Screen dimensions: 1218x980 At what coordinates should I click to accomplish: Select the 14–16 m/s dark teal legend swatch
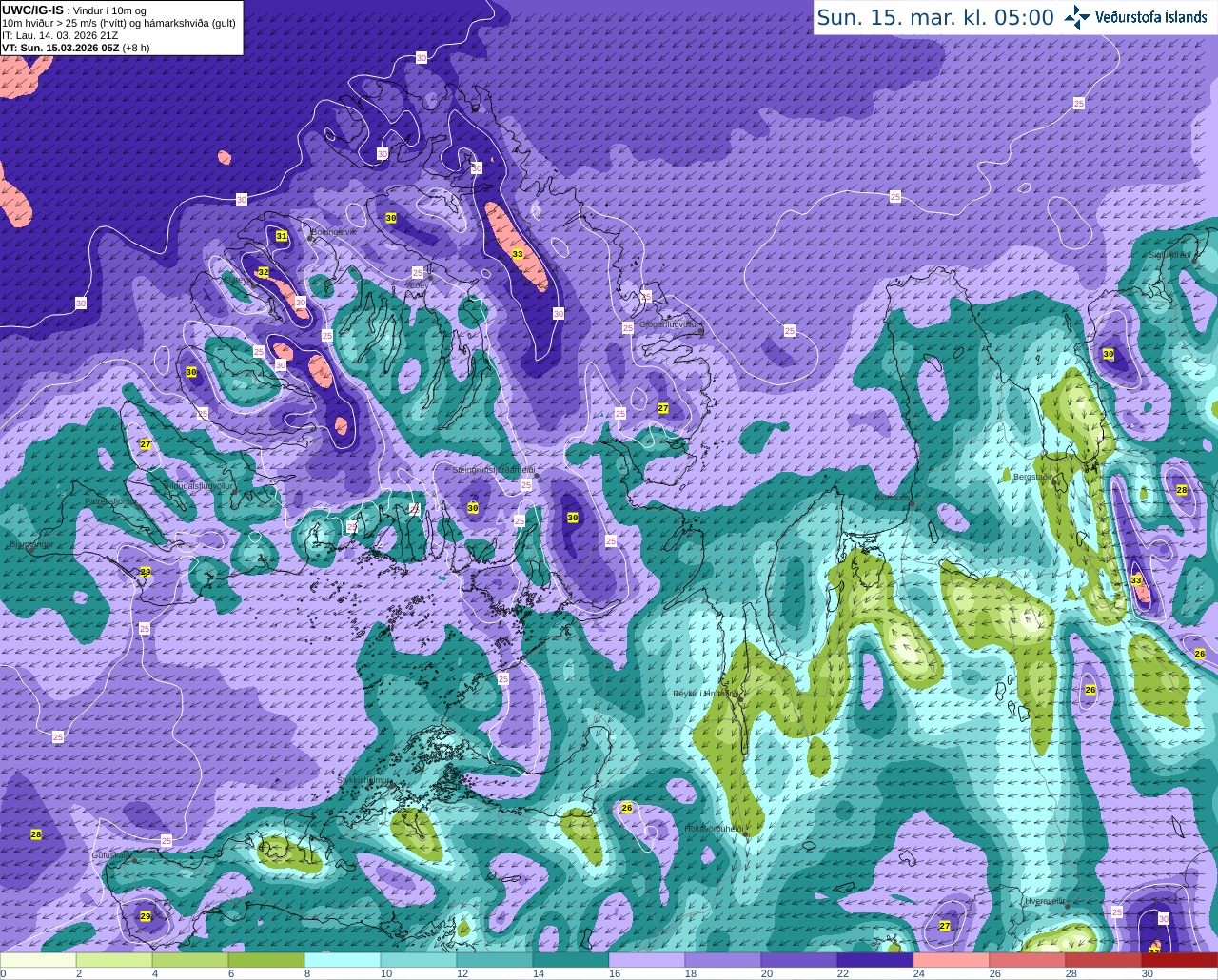coord(571,960)
